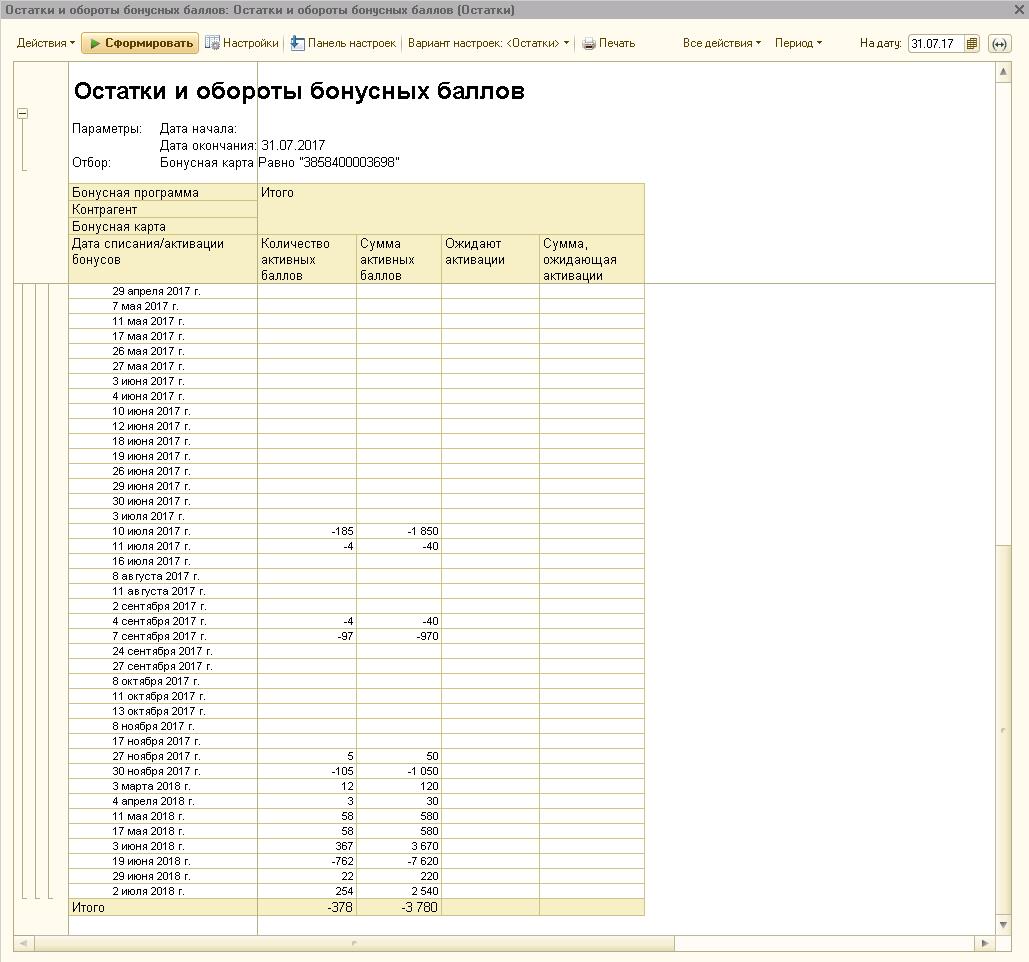
Task: Click the vertical scrollbar up arrow
Action: tap(1003, 72)
